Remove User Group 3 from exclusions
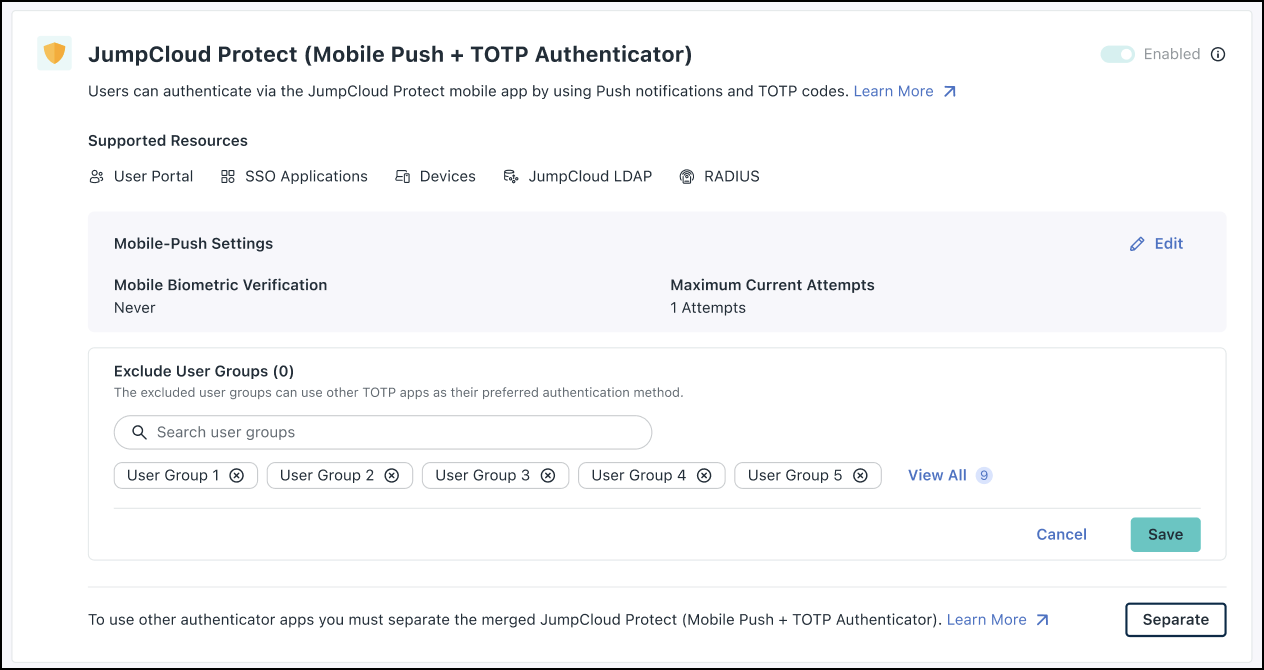 pyautogui.click(x=548, y=475)
